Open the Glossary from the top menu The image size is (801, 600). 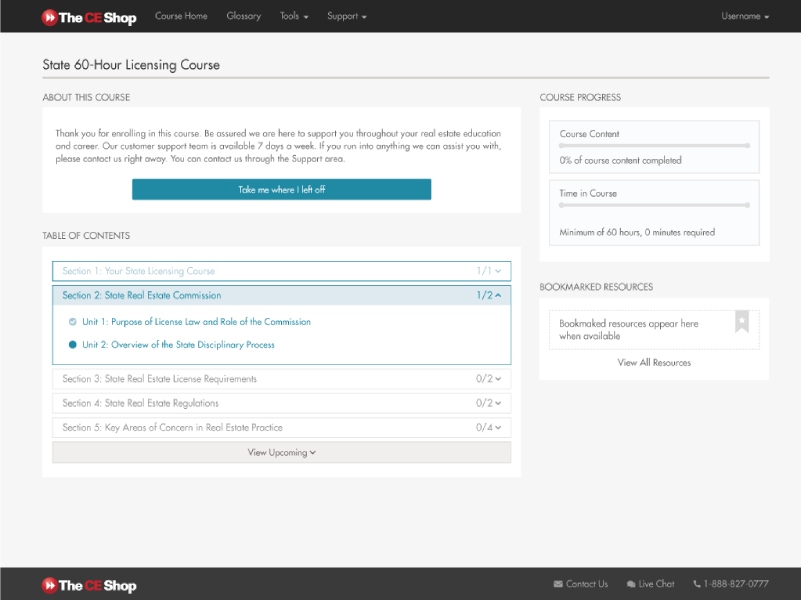coord(244,16)
